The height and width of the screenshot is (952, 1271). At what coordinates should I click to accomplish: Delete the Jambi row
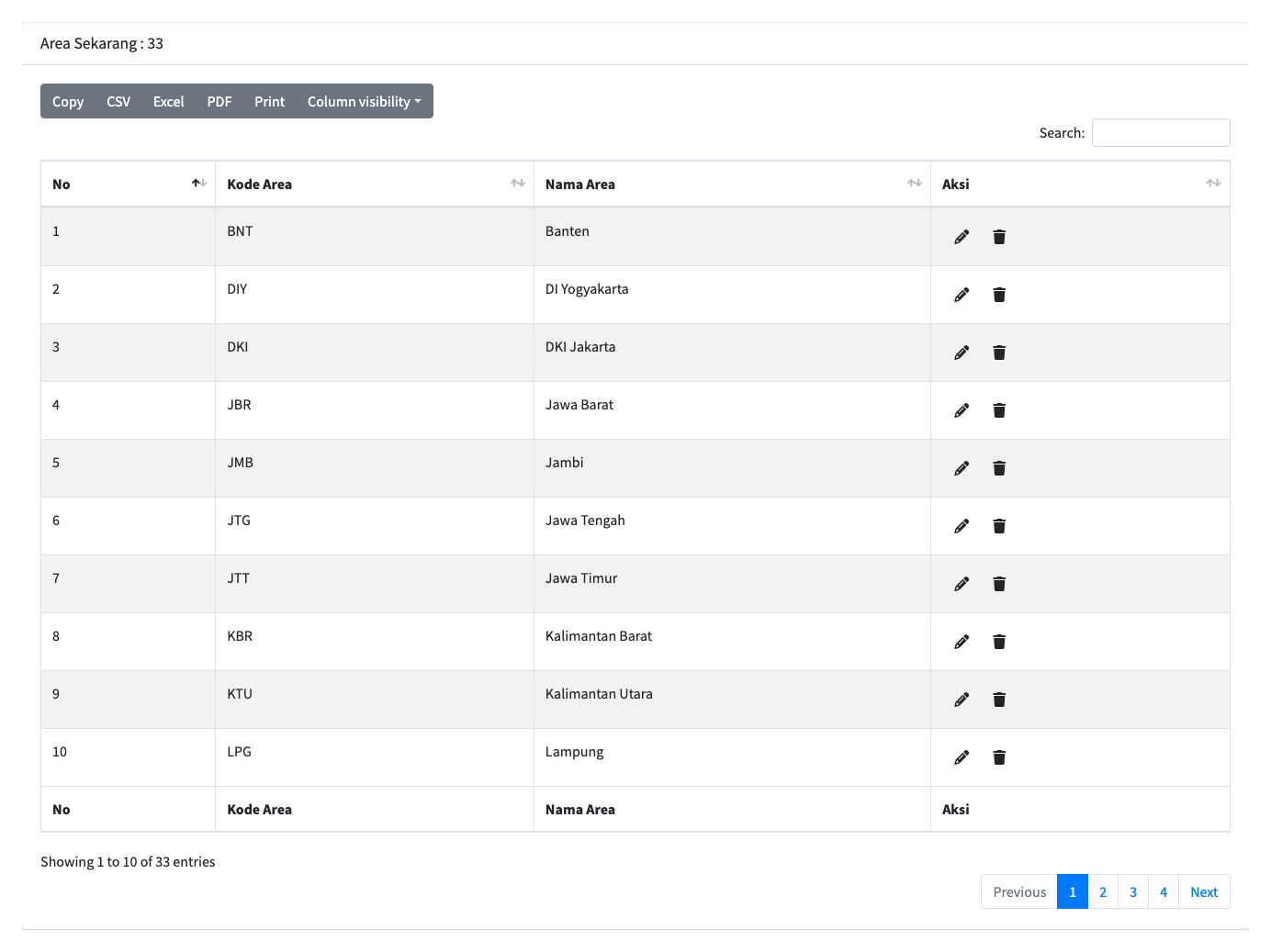[999, 468]
